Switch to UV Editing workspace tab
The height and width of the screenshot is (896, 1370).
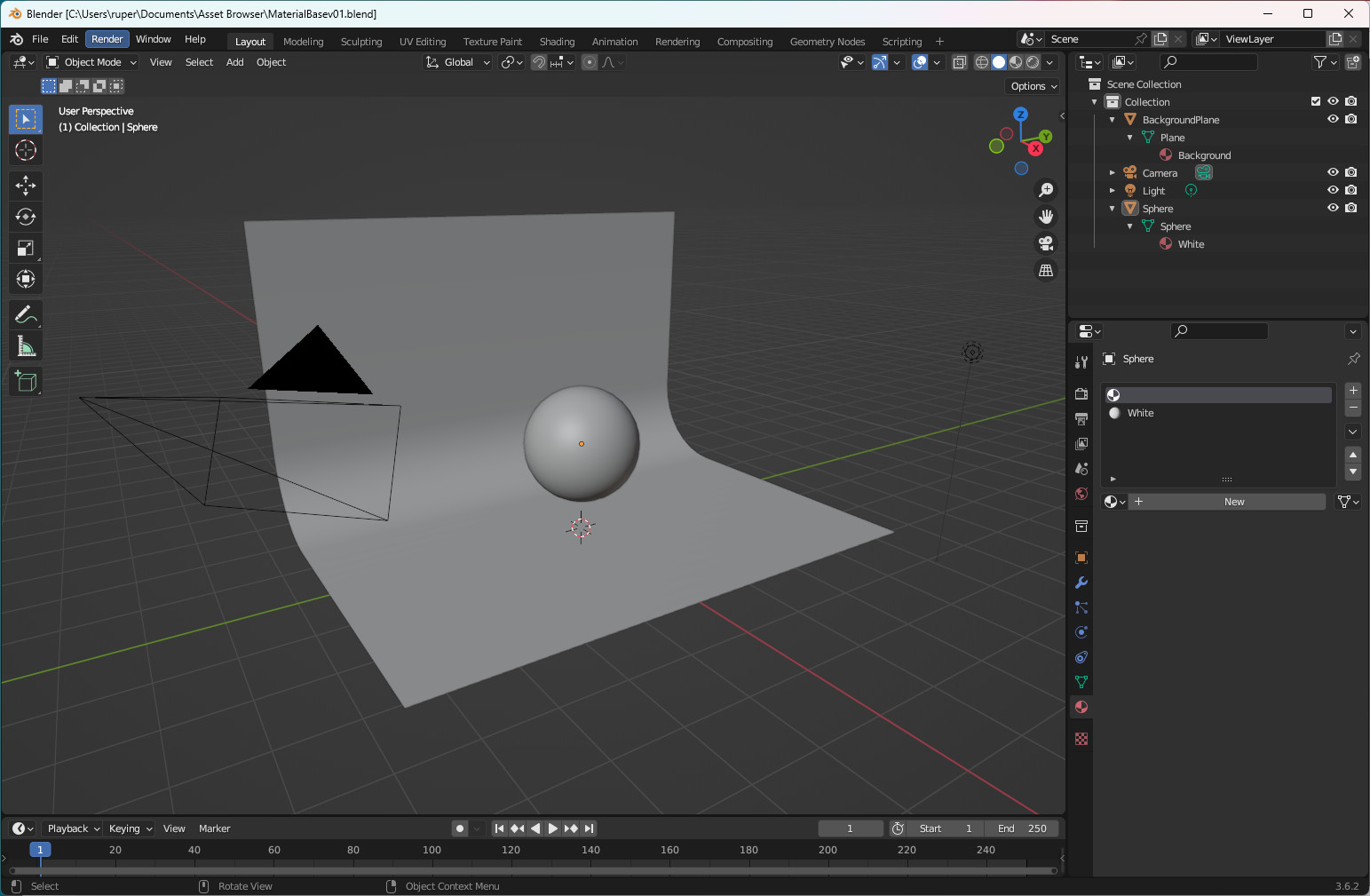pyautogui.click(x=423, y=42)
